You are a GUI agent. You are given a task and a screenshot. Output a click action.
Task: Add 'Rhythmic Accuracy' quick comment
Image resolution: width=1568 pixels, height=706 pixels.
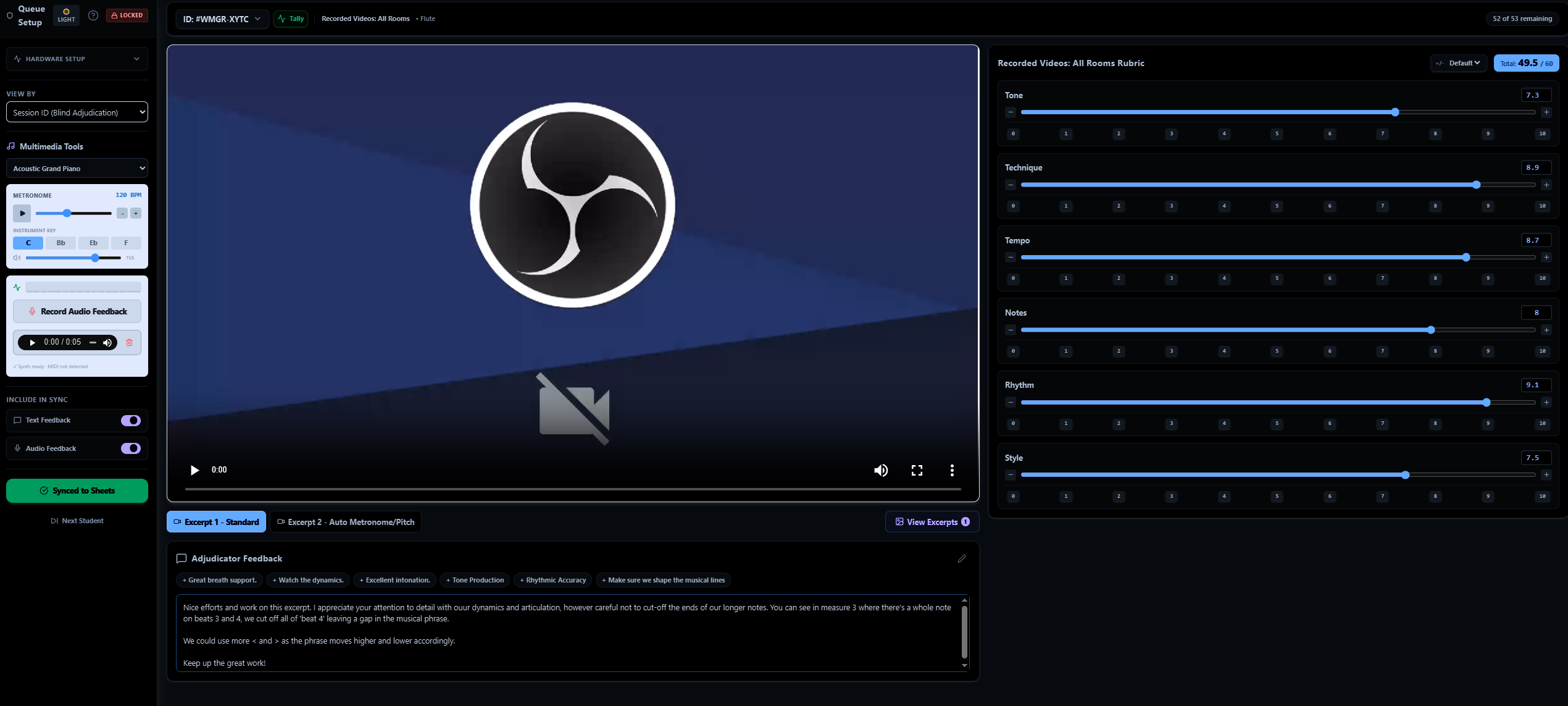click(553, 580)
